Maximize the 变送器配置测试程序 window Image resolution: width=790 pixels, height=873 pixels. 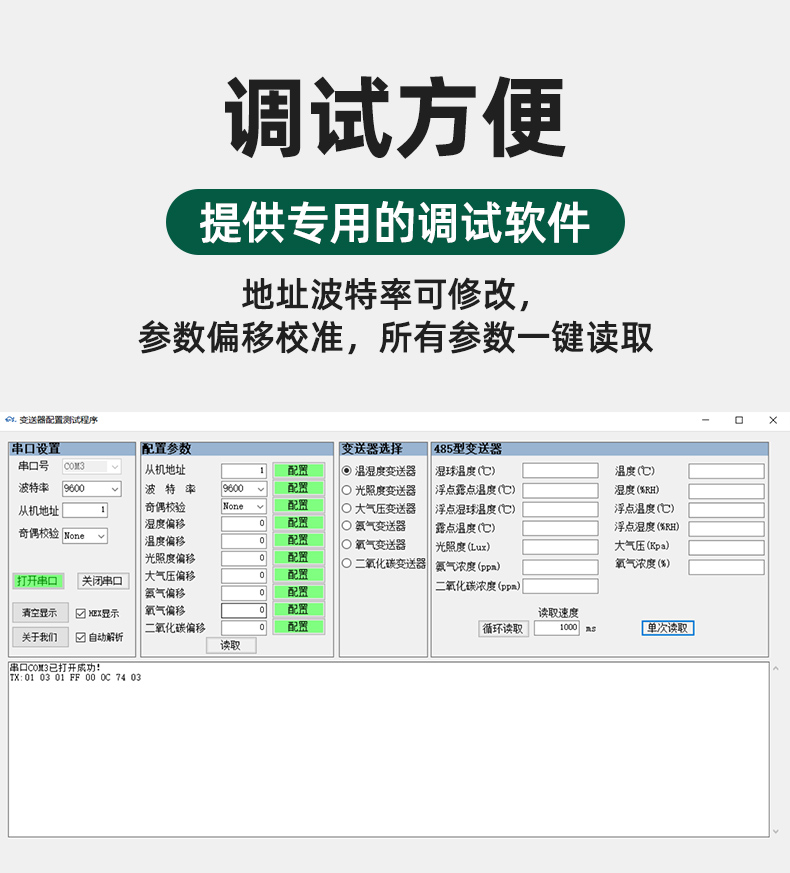[x=739, y=420]
